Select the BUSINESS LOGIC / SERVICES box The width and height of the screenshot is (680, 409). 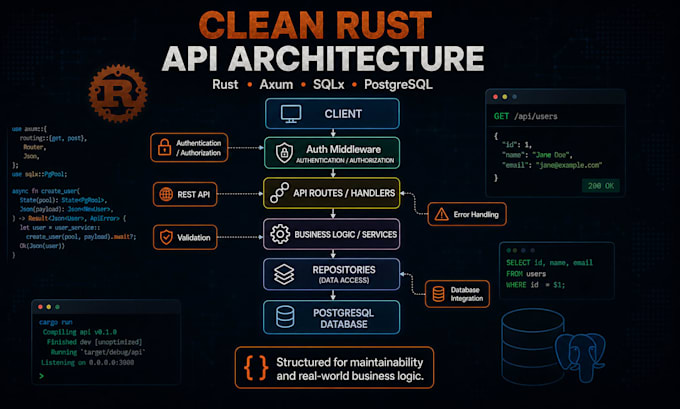pyautogui.click(x=332, y=234)
